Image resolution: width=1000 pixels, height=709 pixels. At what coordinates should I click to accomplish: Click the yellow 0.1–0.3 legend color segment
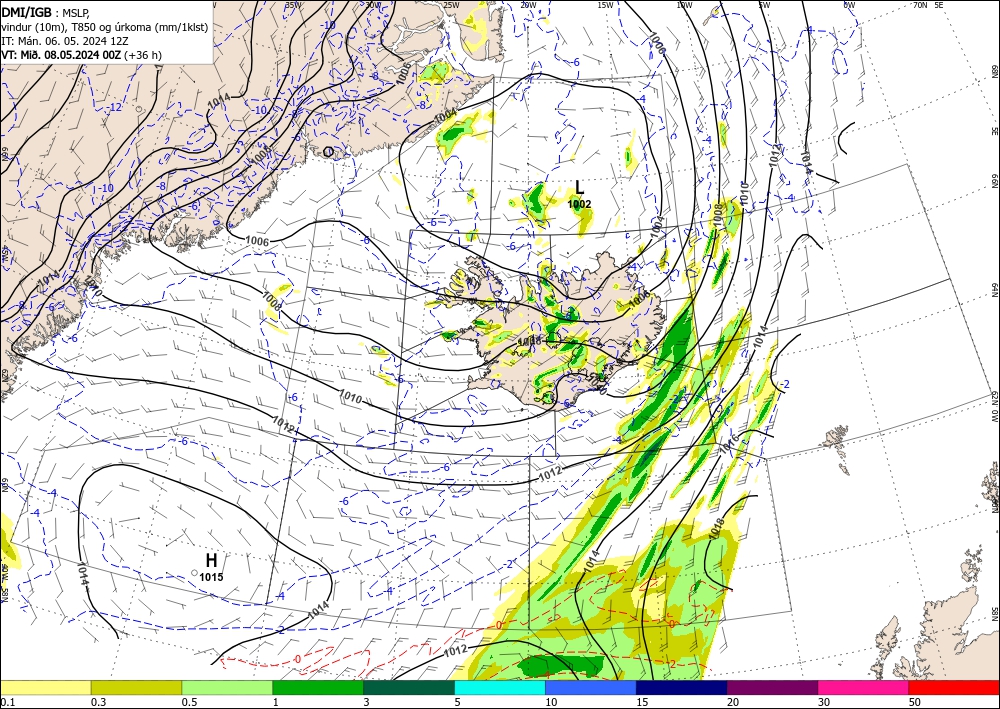pyautogui.click(x=45, y=687)
